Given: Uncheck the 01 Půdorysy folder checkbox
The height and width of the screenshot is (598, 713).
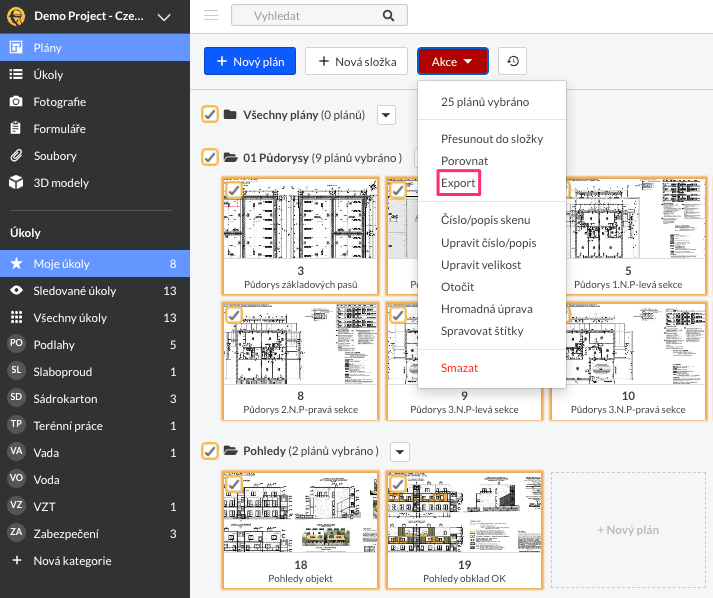Looking at the screenshot, I should click(x=210, y=157).
